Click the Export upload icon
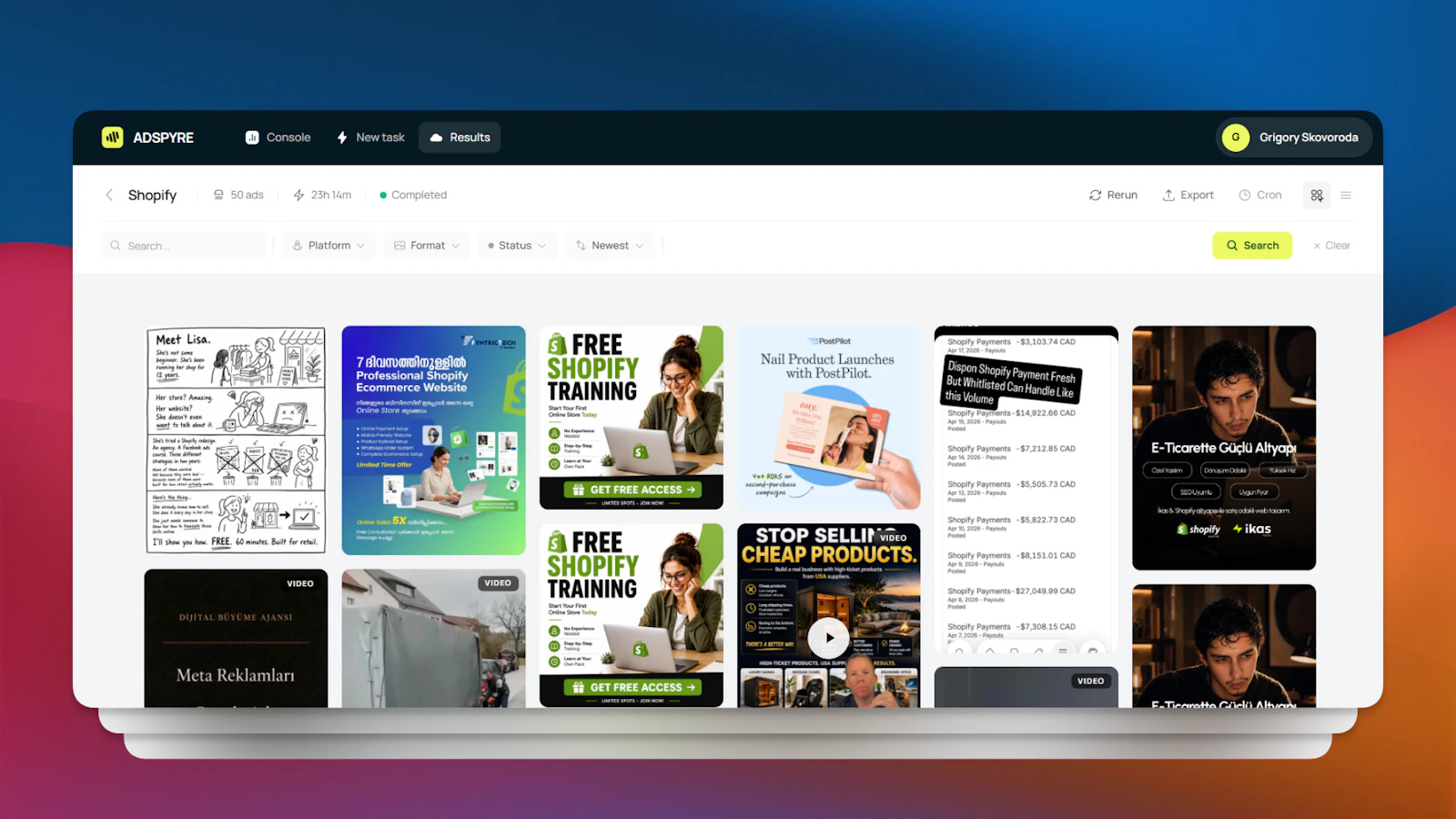1456x819 pixels. click(x=1168, y=195)
